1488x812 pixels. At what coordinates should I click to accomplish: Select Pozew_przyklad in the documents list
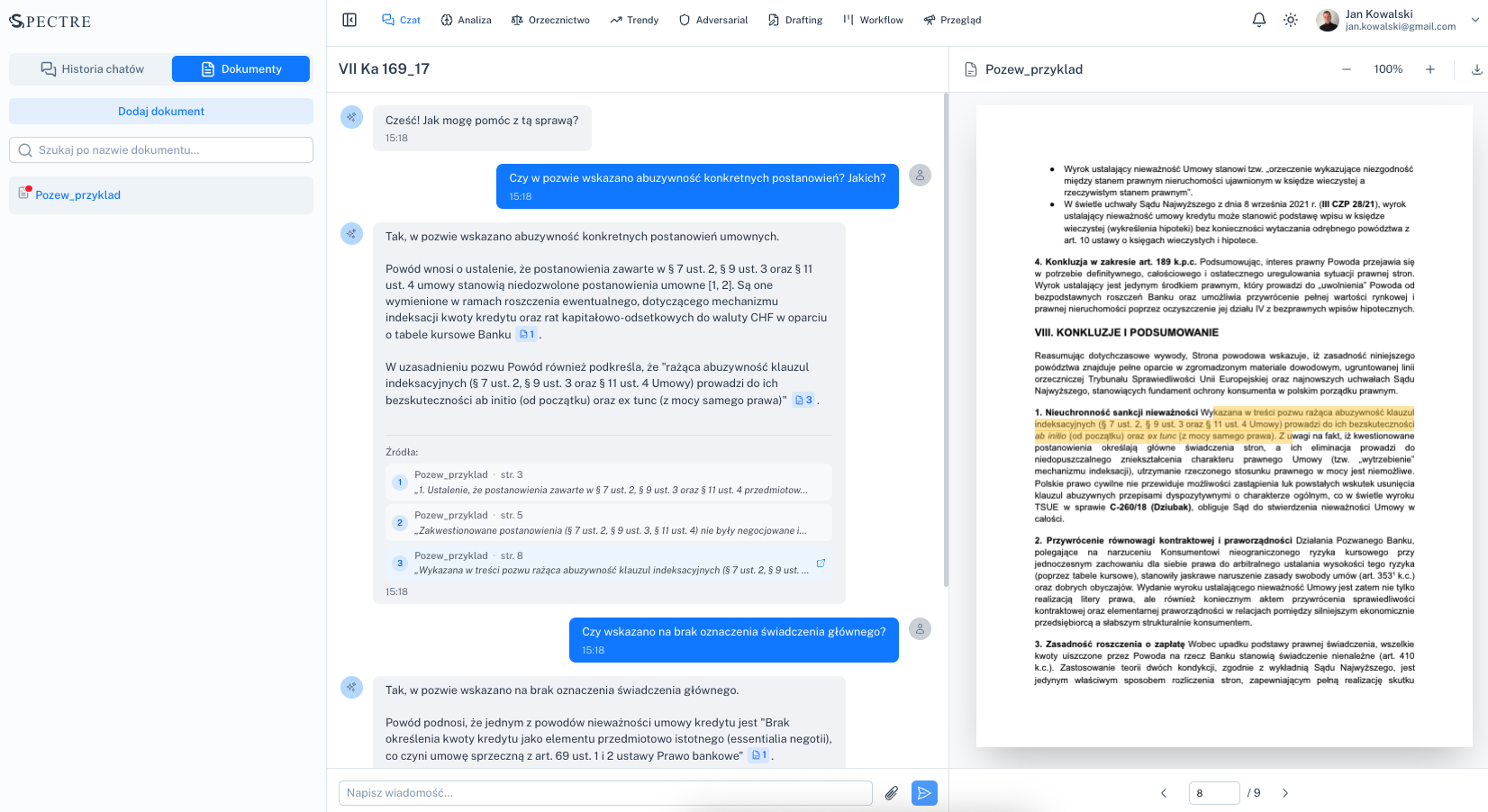click(x=78, y=194)
